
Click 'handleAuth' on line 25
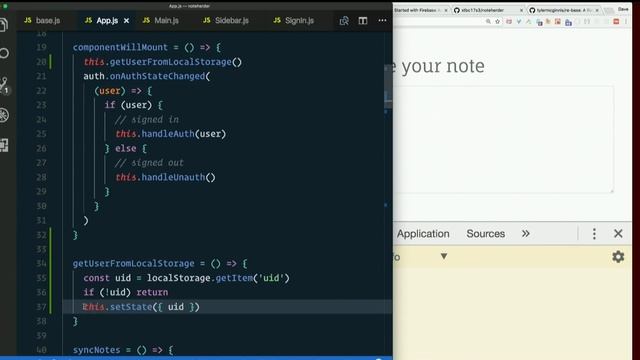pyautogui.click(x=168, y=134)
